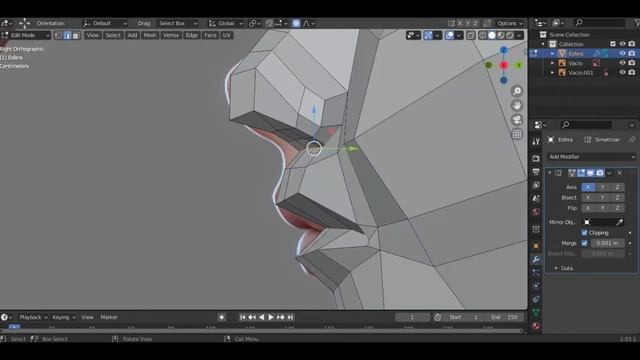Select vertex select mode icon
The height and width of the screenshot is (360, 640).
tap(58, 36)
